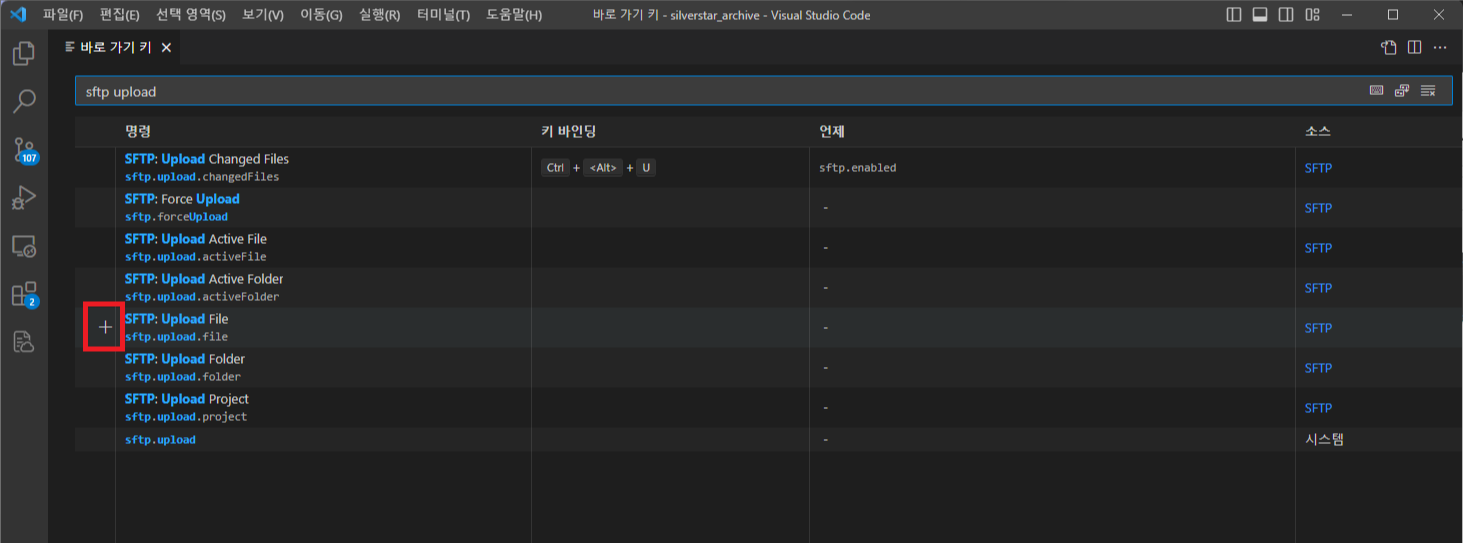This screenshot has width=1463, height=543.
Task: Close the 바로 가기 키 tab
Action: point(166,47)
